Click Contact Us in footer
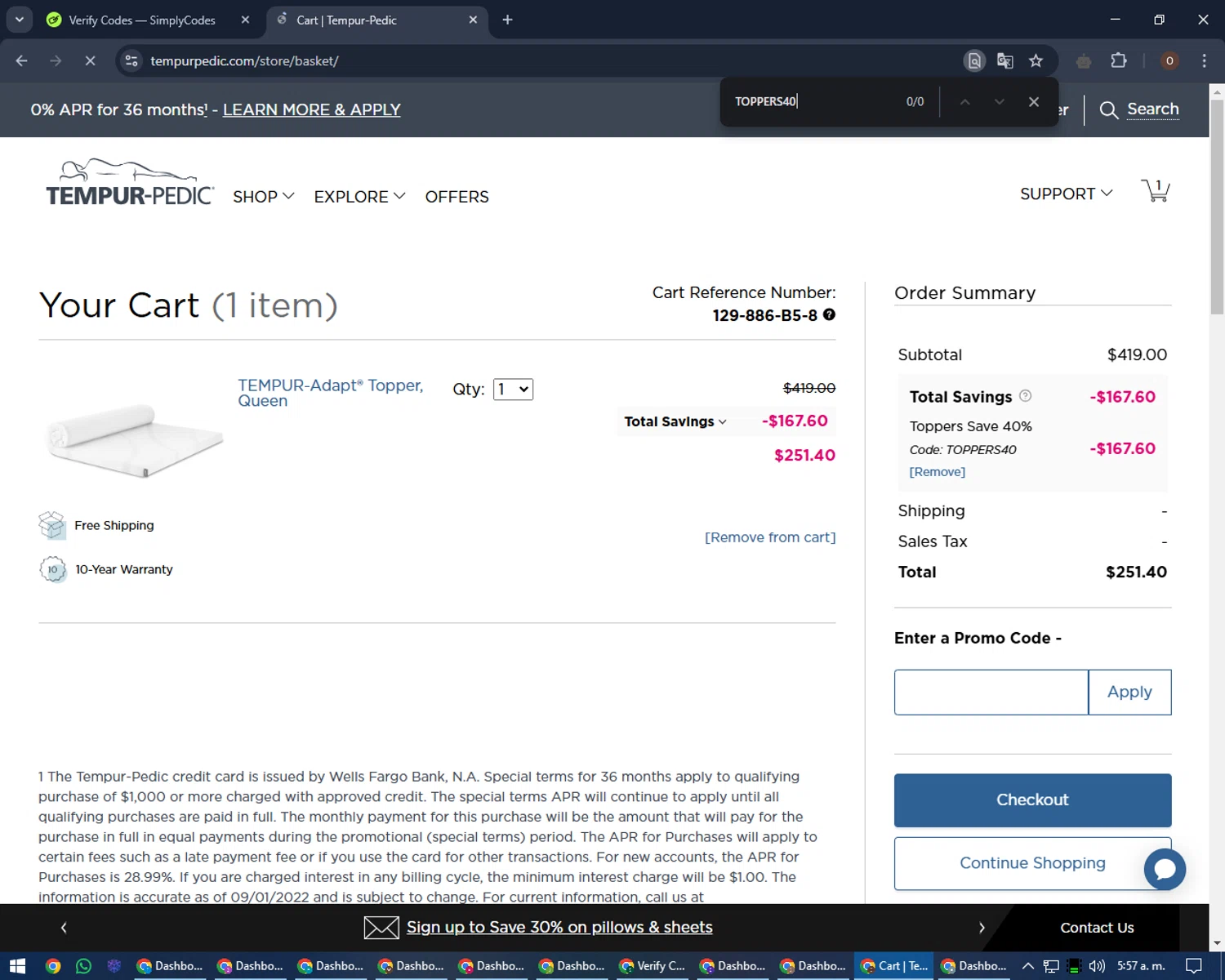Screen dimensions: 1225x980 (x=1097, y=928)
